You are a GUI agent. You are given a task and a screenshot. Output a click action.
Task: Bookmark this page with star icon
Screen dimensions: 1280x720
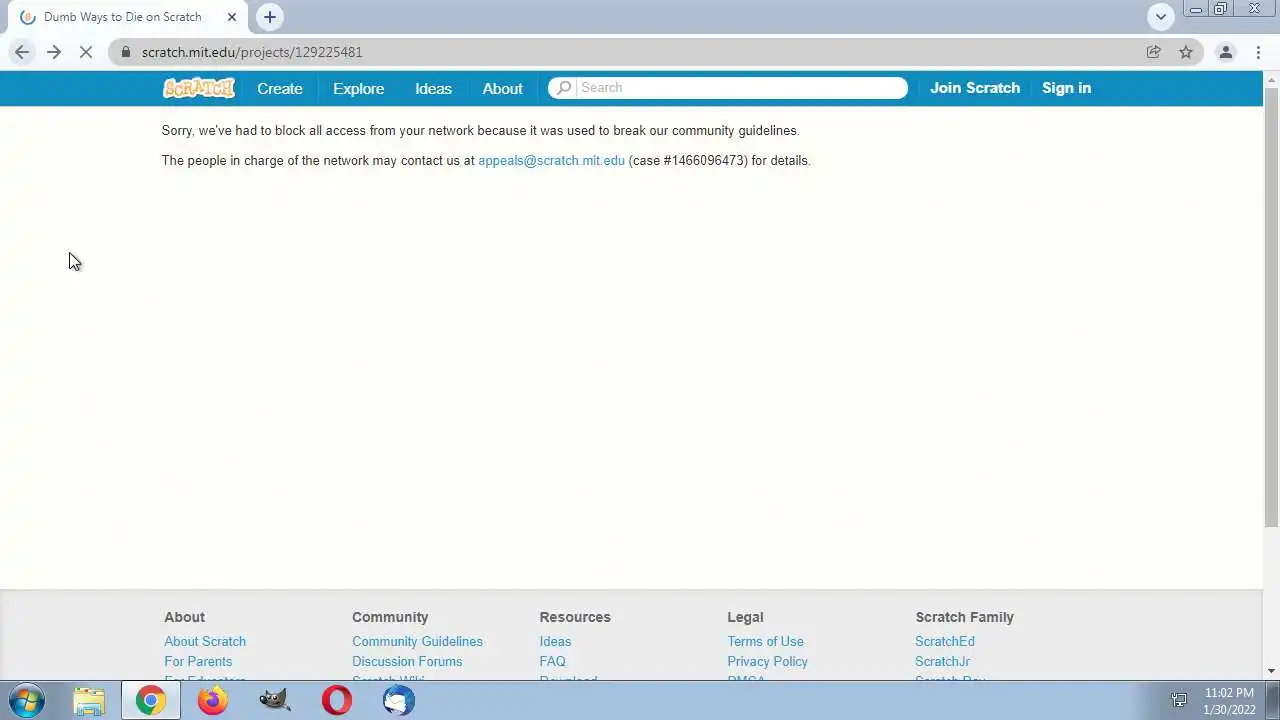coord(1186,52)
